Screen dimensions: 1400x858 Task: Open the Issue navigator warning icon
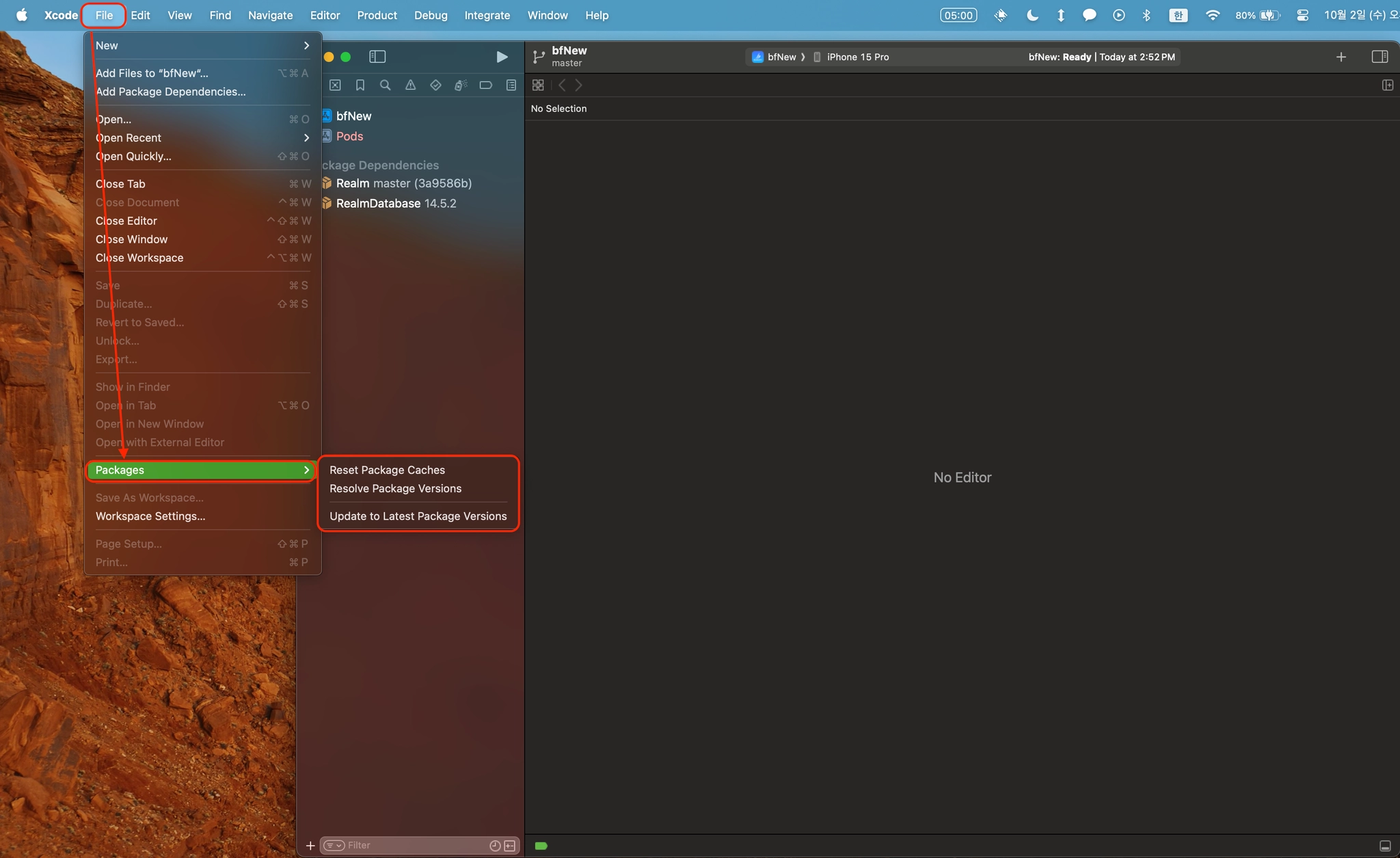(x=410, y=85)
